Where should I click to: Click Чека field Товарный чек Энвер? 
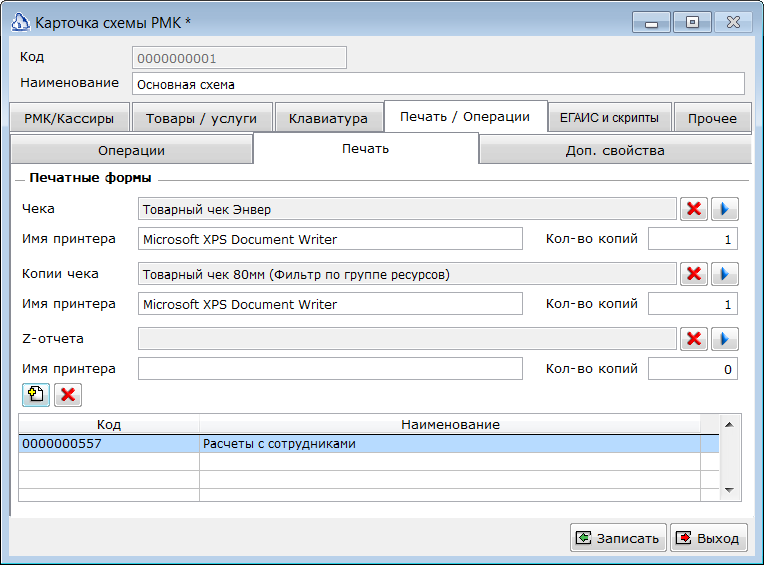[x=407, y=209]
